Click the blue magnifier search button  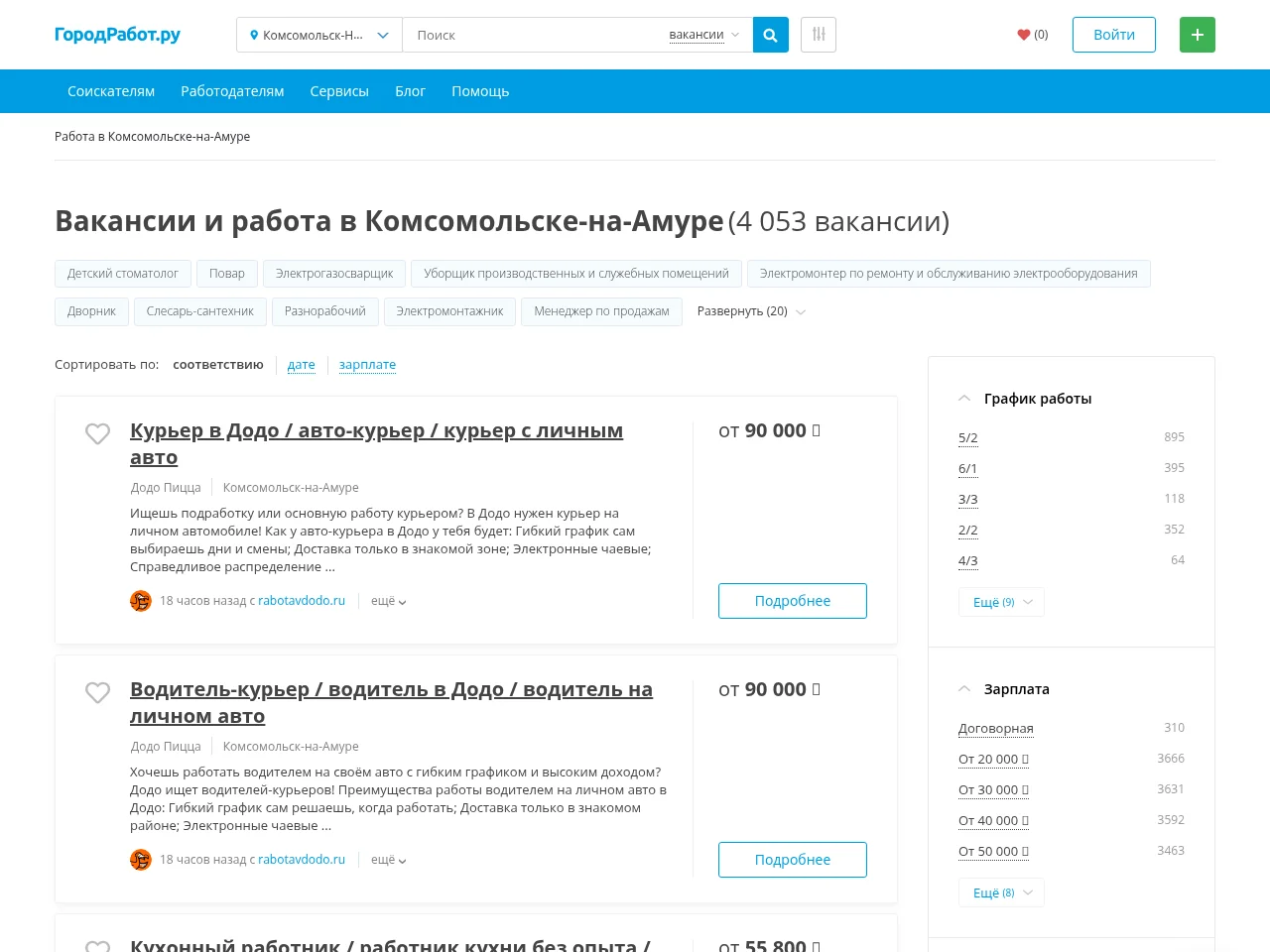[771, 35]
